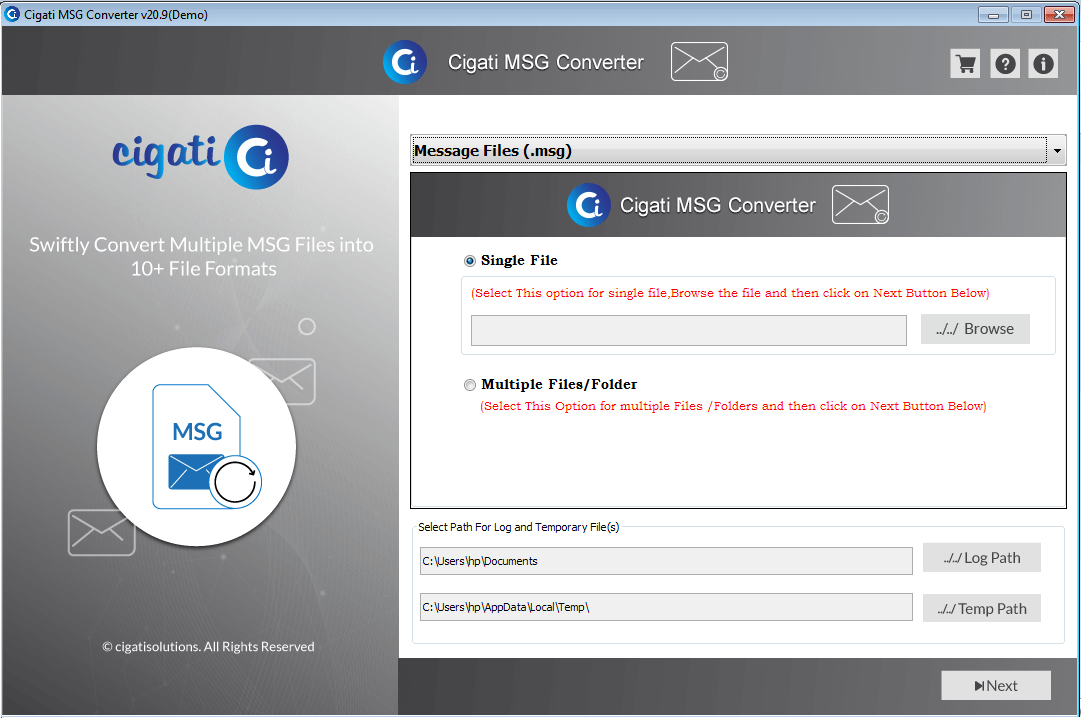This screenshot has width=1081, height=718.
Task: Click the title bar application icon
Action: 12,14
